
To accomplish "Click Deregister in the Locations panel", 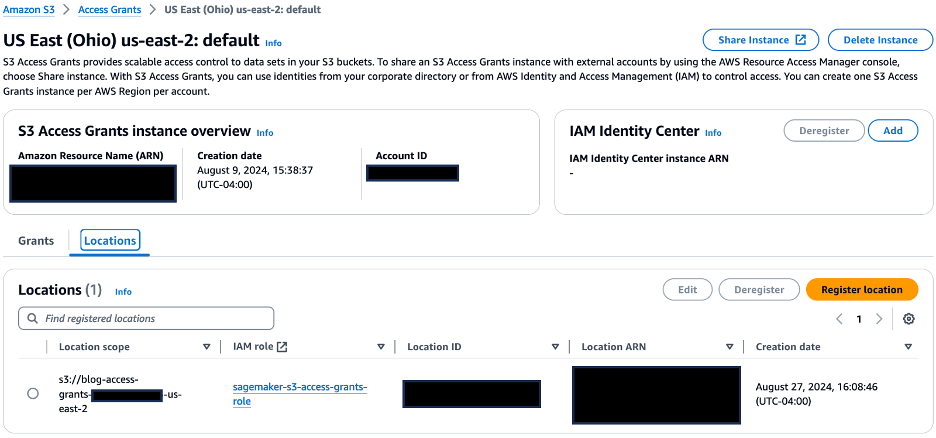I will pyautogui.click(x=759, y=289).
